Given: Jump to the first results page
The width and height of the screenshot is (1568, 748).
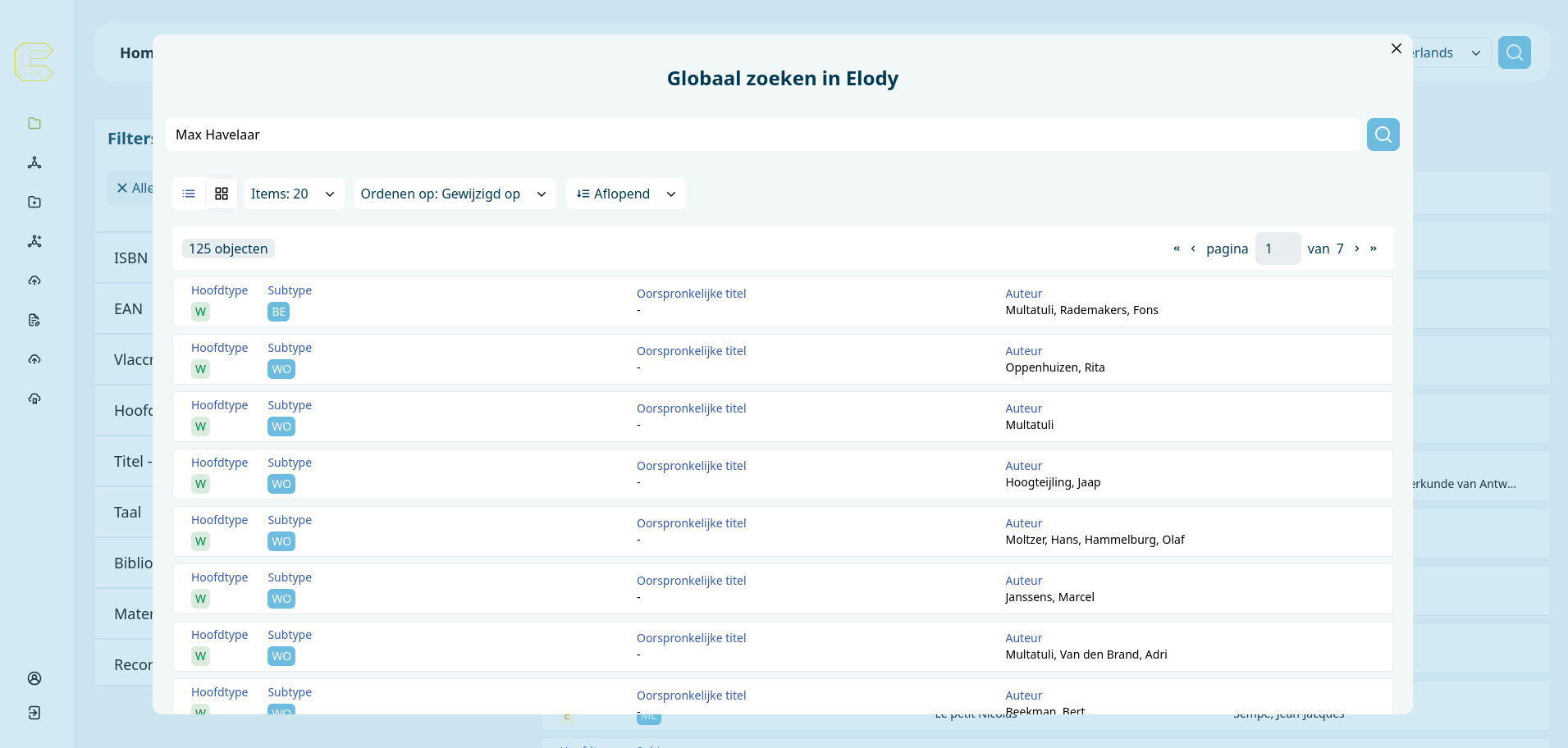Looking at the screenshot, I should (x=1177, y=249).
